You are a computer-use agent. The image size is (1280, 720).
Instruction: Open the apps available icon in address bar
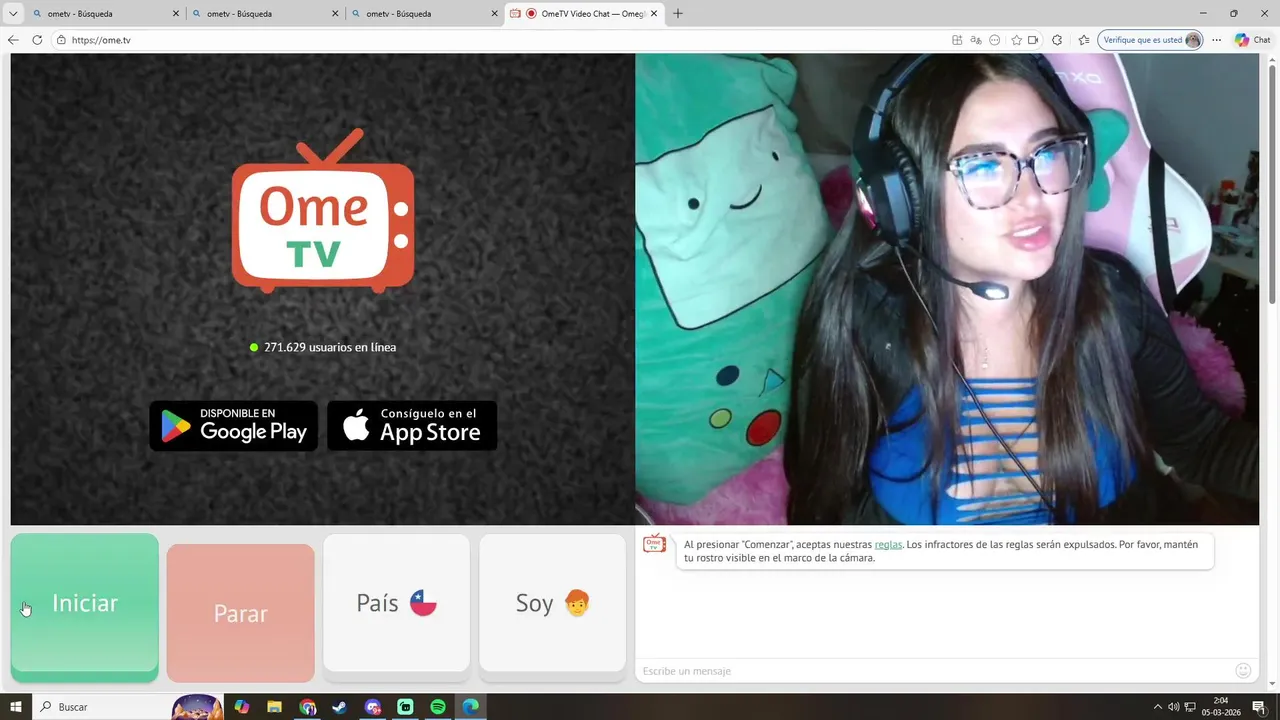point(957,40)
